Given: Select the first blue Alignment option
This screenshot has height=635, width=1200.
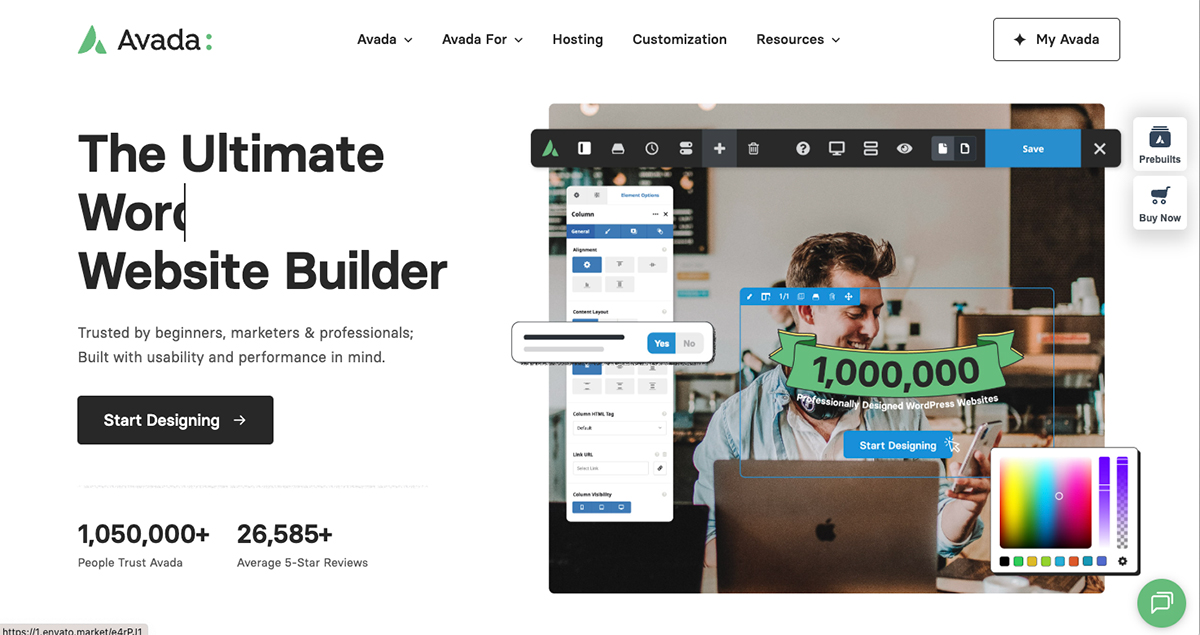Looking at the screenshot, I should 587,265.
